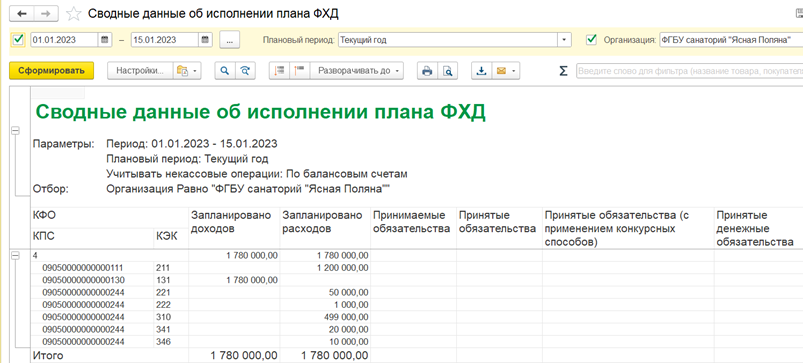
Task: Open the Разворачивать до dropdown
Action: 357,71
